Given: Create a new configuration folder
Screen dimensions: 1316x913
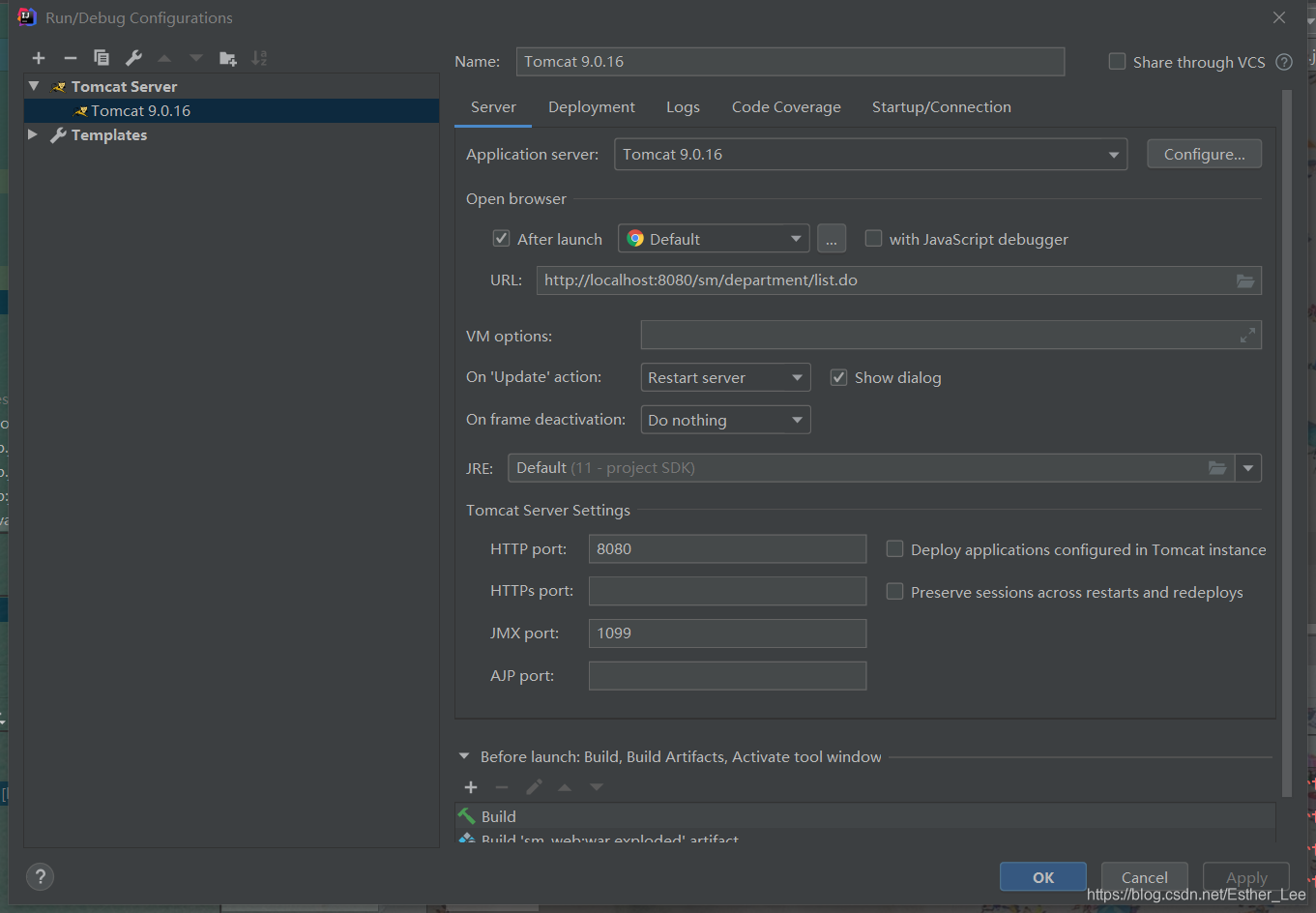Looking at the screenshot, I should tap(228, 58).
